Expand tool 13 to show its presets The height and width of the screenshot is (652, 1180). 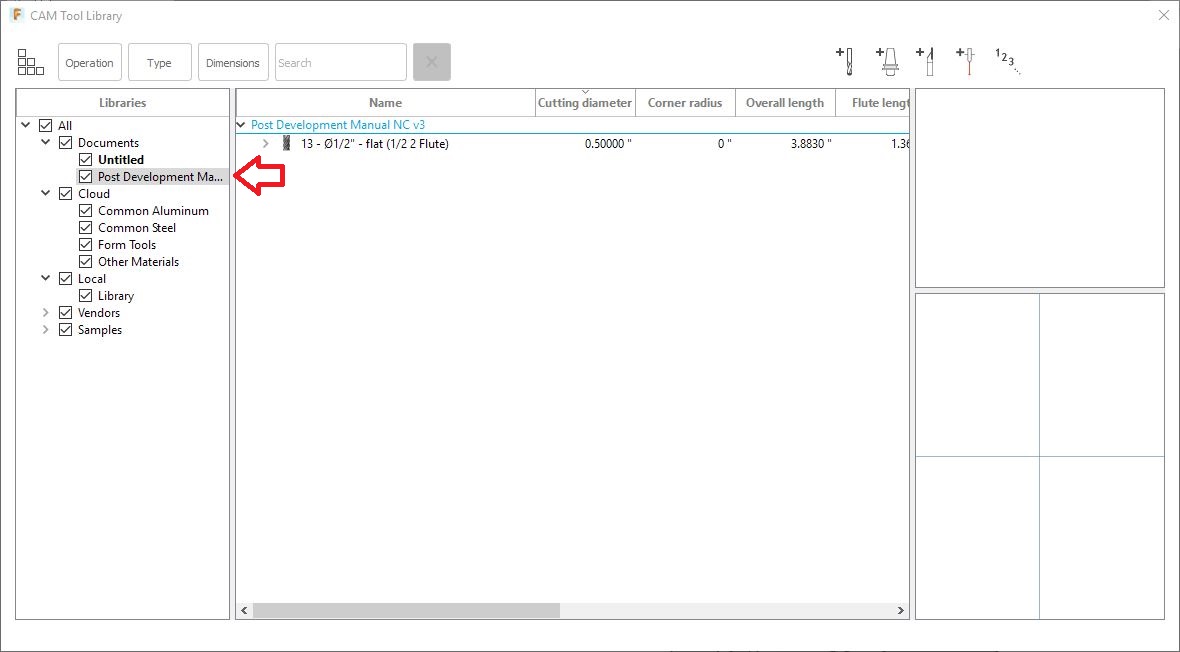click(265, 143)
